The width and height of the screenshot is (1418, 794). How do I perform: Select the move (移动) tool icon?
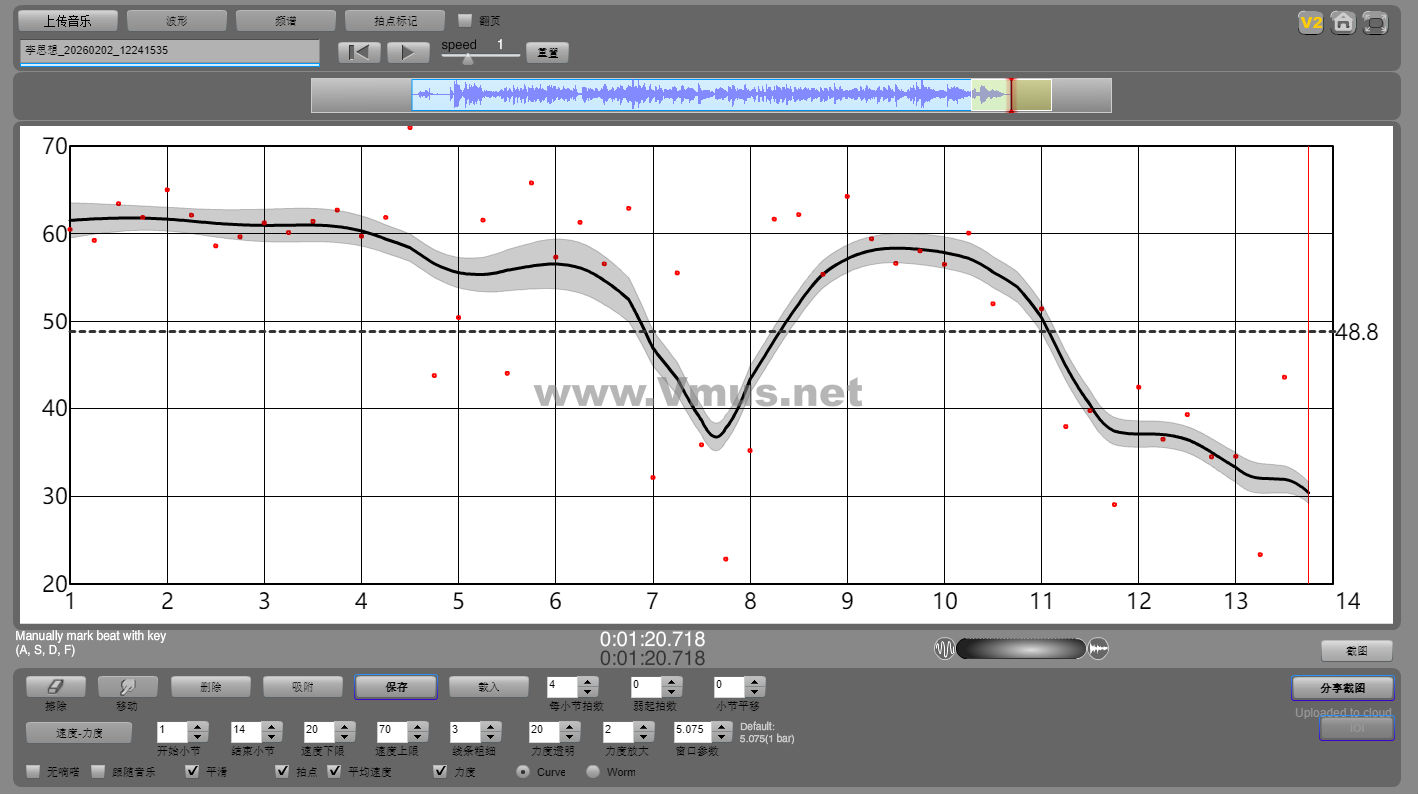click(128, 687)
